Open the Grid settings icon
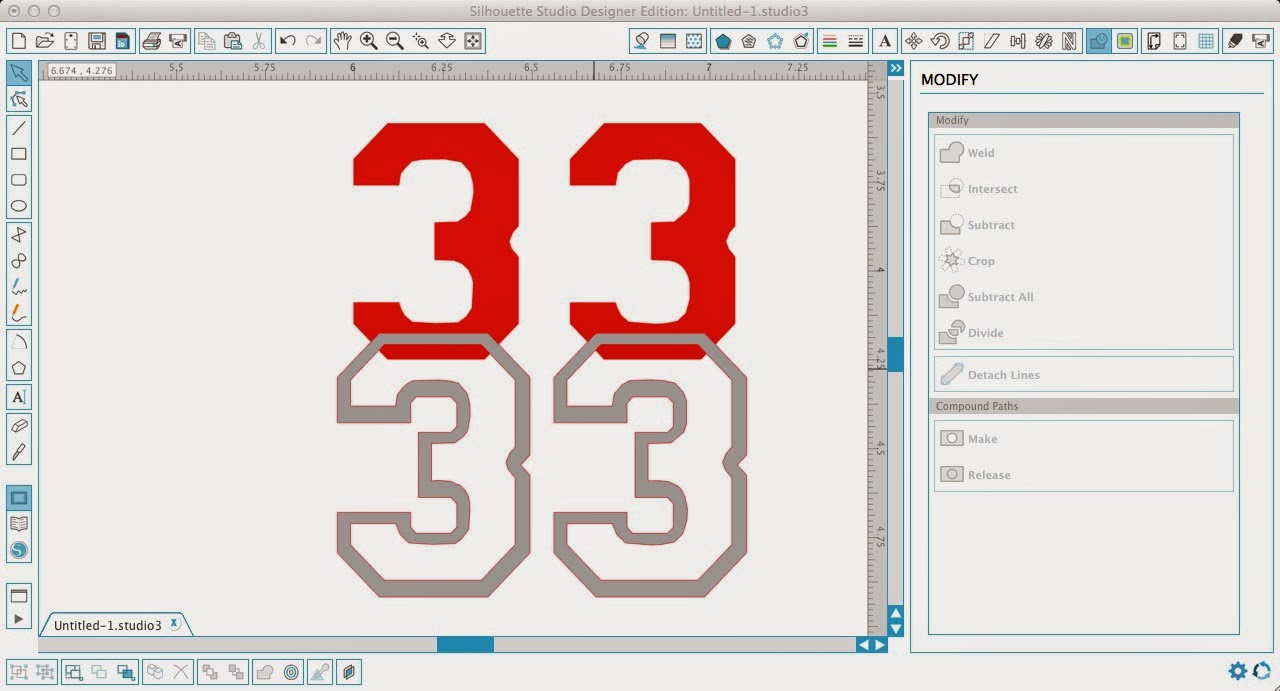Screen dimensions: 1280x691 (x=1207, y=41)
